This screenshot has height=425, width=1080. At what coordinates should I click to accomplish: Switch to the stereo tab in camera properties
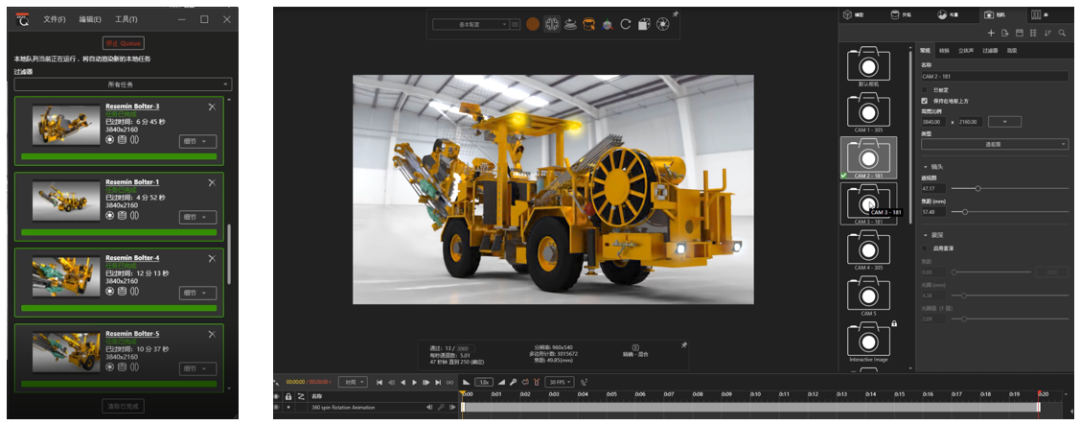point(966,51)
